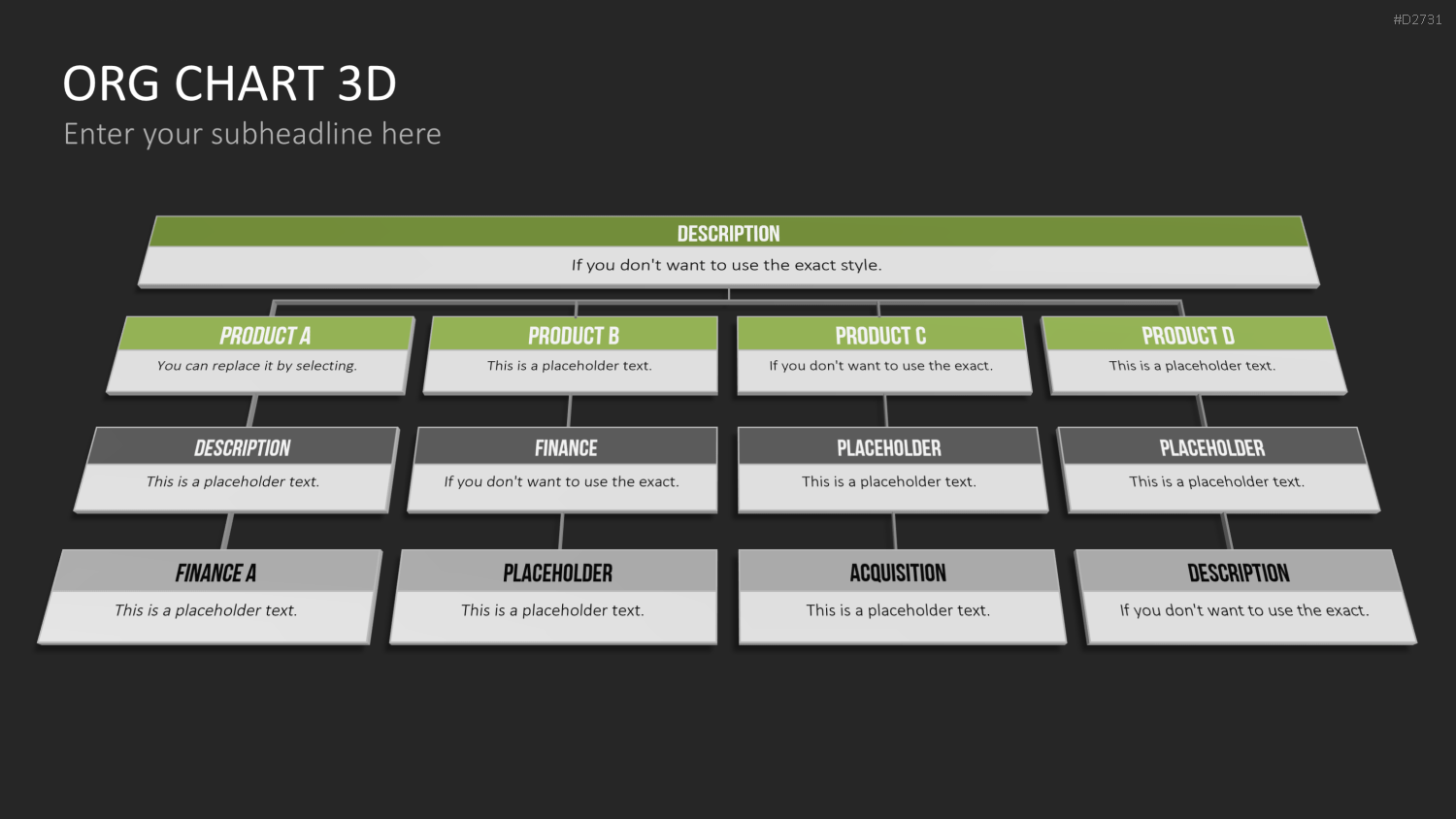Click the 'Enter your subheadline here' subtitle
The height and width of the screenshot is (819, 1456).
pos(252,134)
